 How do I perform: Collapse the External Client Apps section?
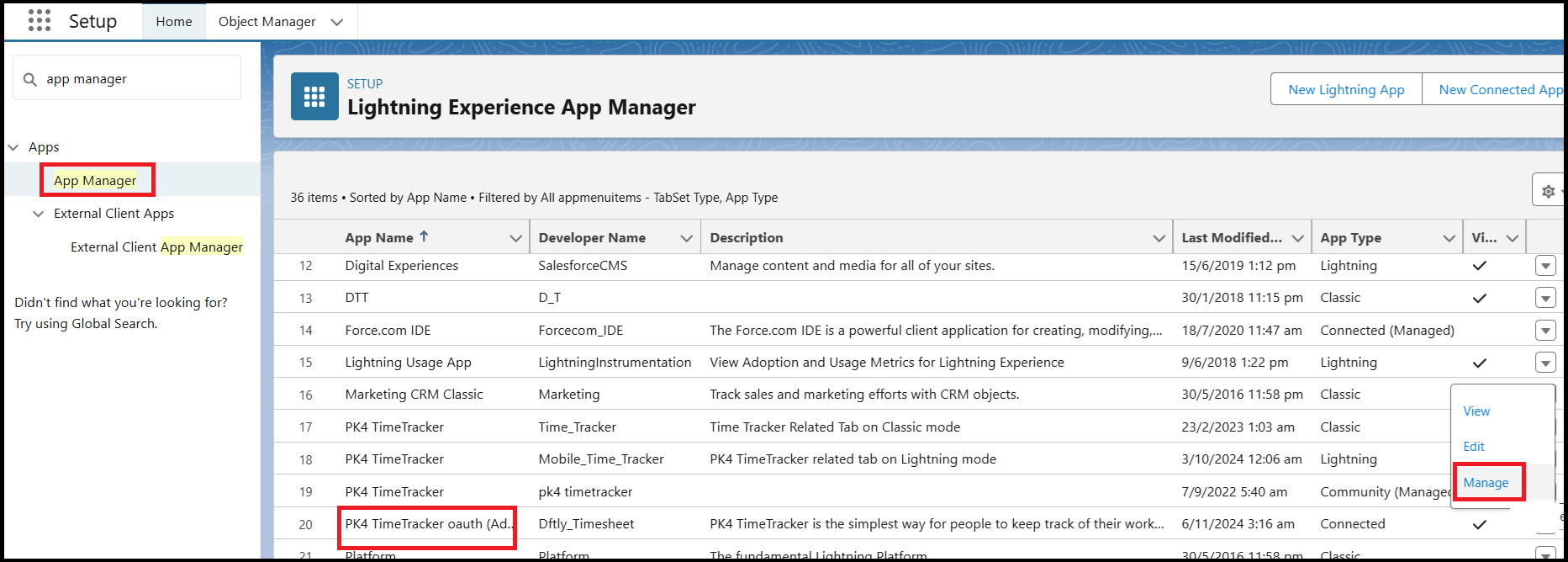(x=38, y=214)
